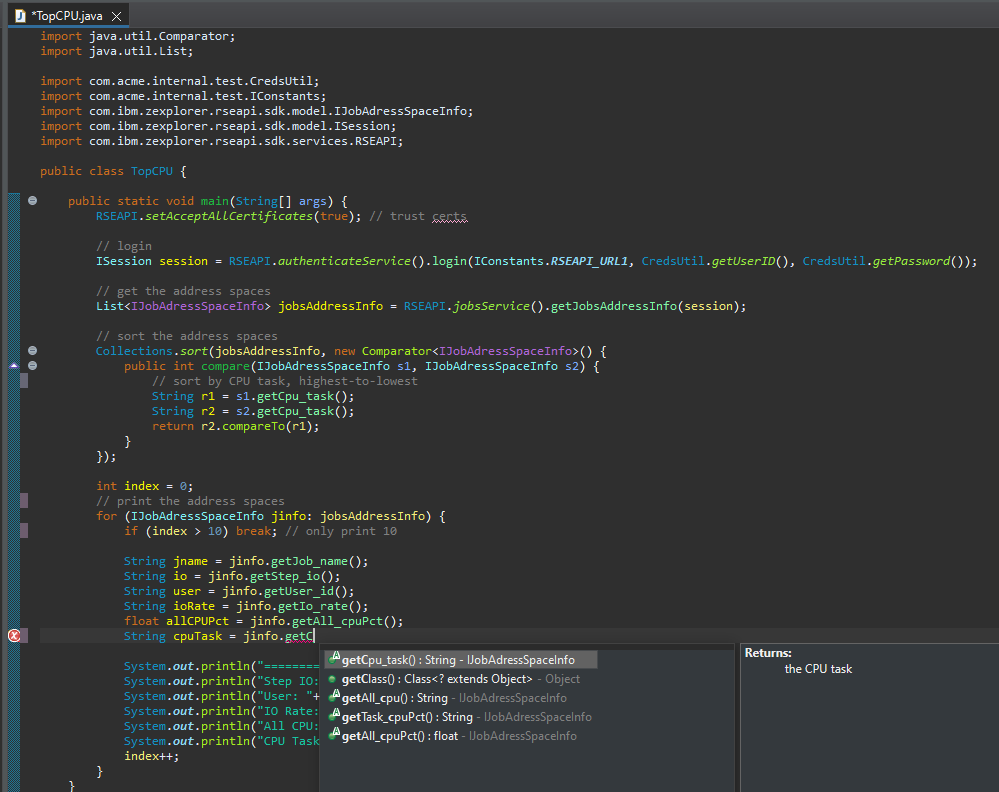Image resolution: width=999 pixels, height=792 pixels.
Task: Click the override indicator arrow beside compare method
Action: point(14,366)
